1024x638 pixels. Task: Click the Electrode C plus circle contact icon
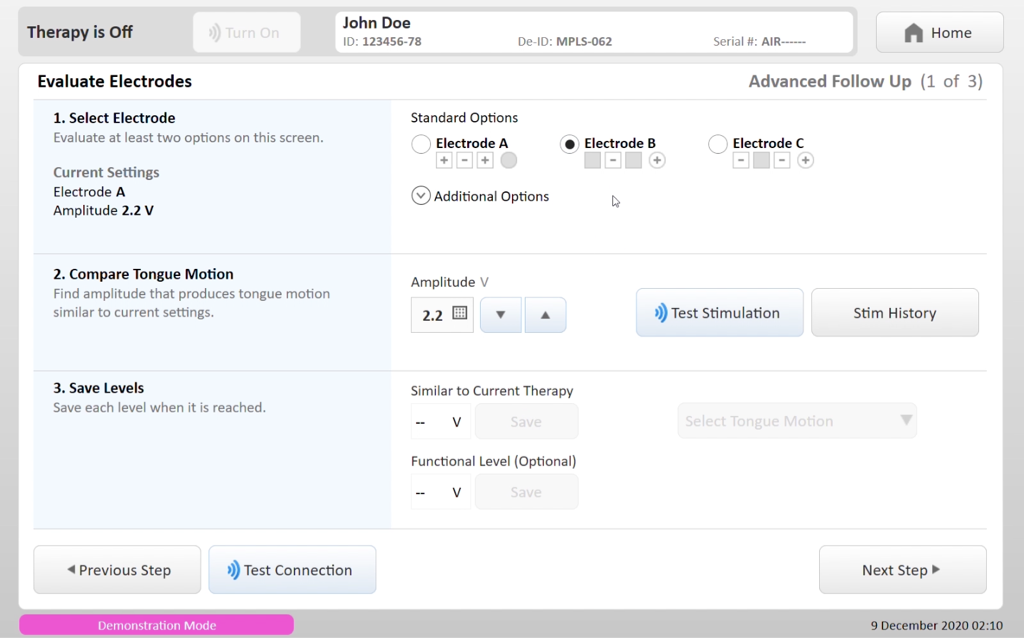coord(805,160)
